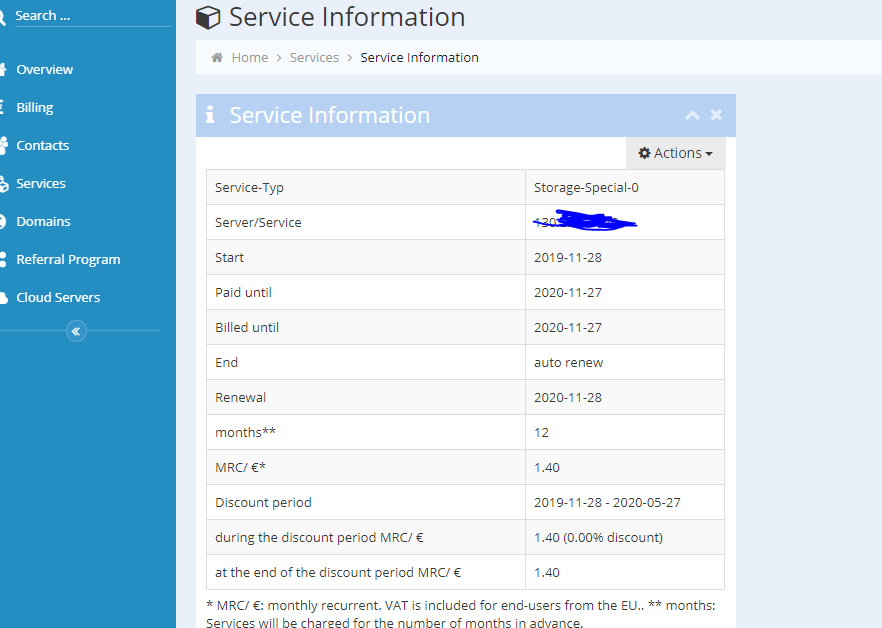Viewport: 882px width, 628px height.
Task: Click the home icon in breadcrumb
Action: [217, 57]
